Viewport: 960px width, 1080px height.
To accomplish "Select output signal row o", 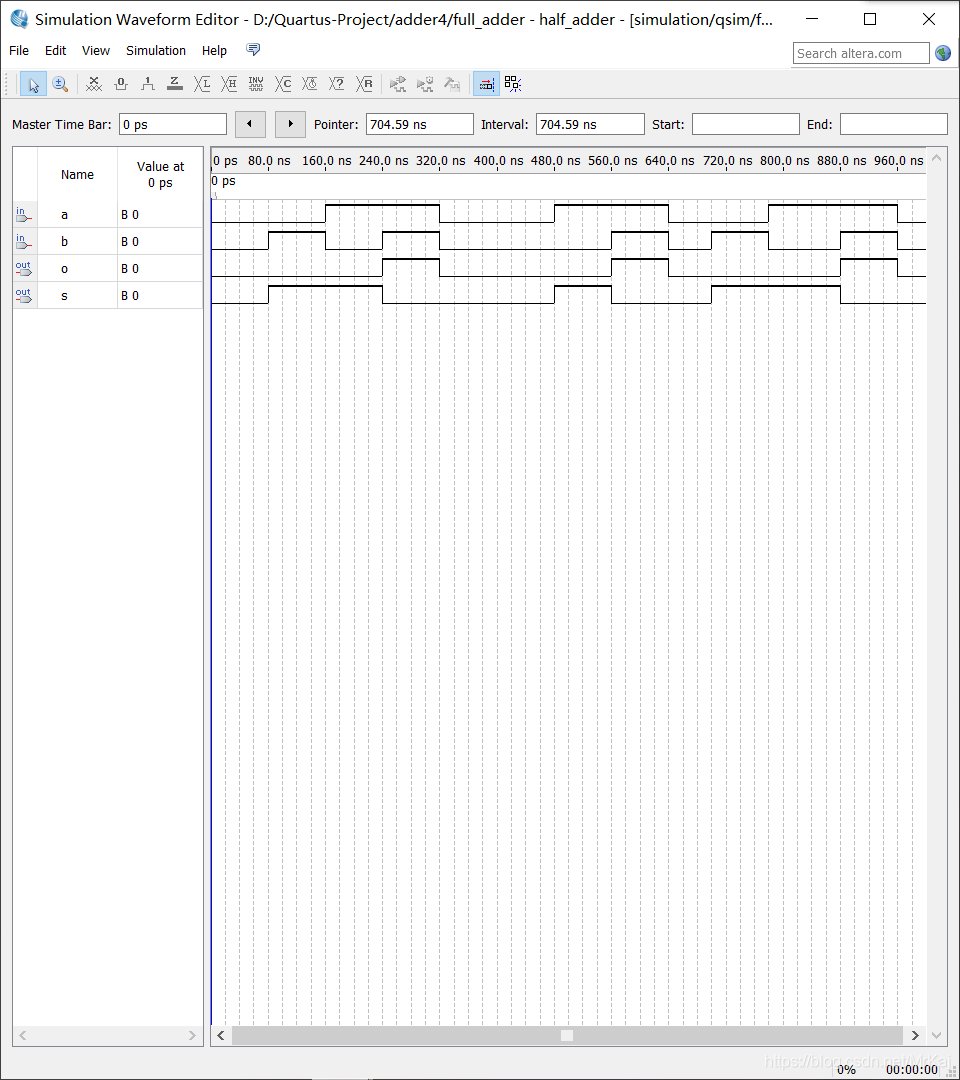I will pos(108,269).
